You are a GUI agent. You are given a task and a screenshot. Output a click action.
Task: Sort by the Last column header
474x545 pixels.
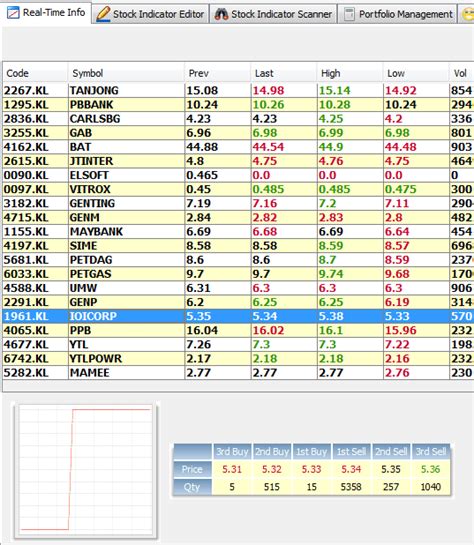(284, 73)
